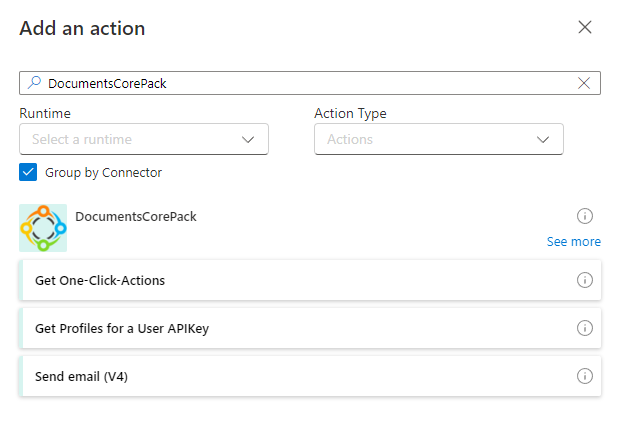Click the See more link
The width and height of the screenshot is (622, 426).
pos(573,241)
